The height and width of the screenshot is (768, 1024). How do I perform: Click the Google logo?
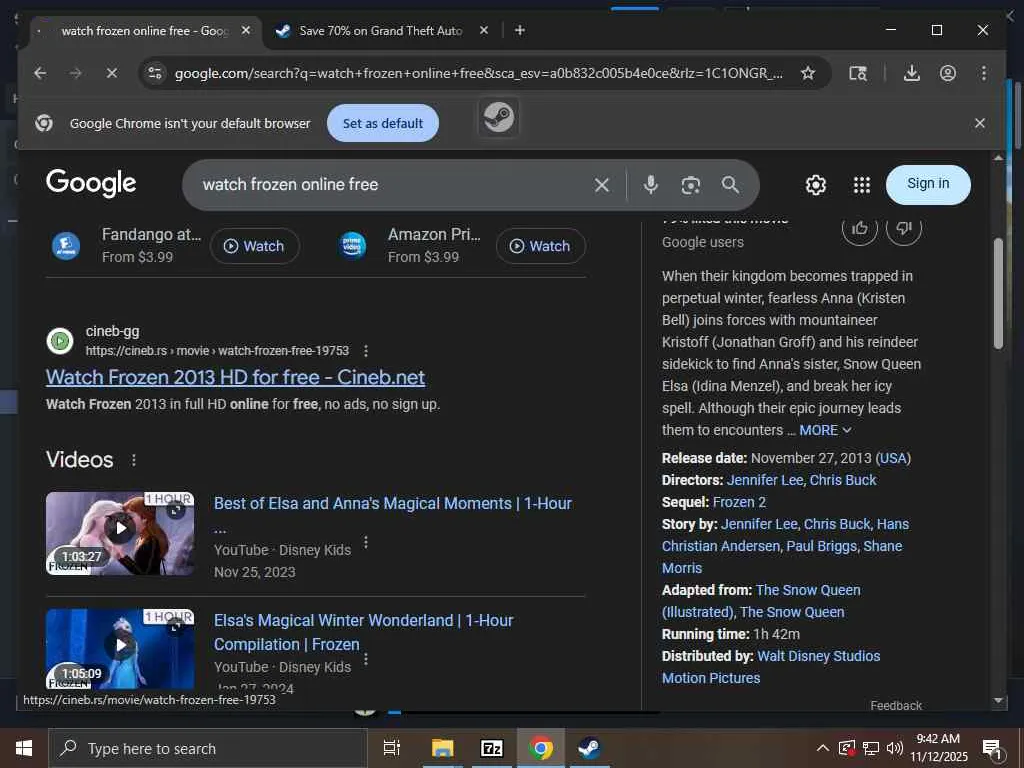click(91, 183)
